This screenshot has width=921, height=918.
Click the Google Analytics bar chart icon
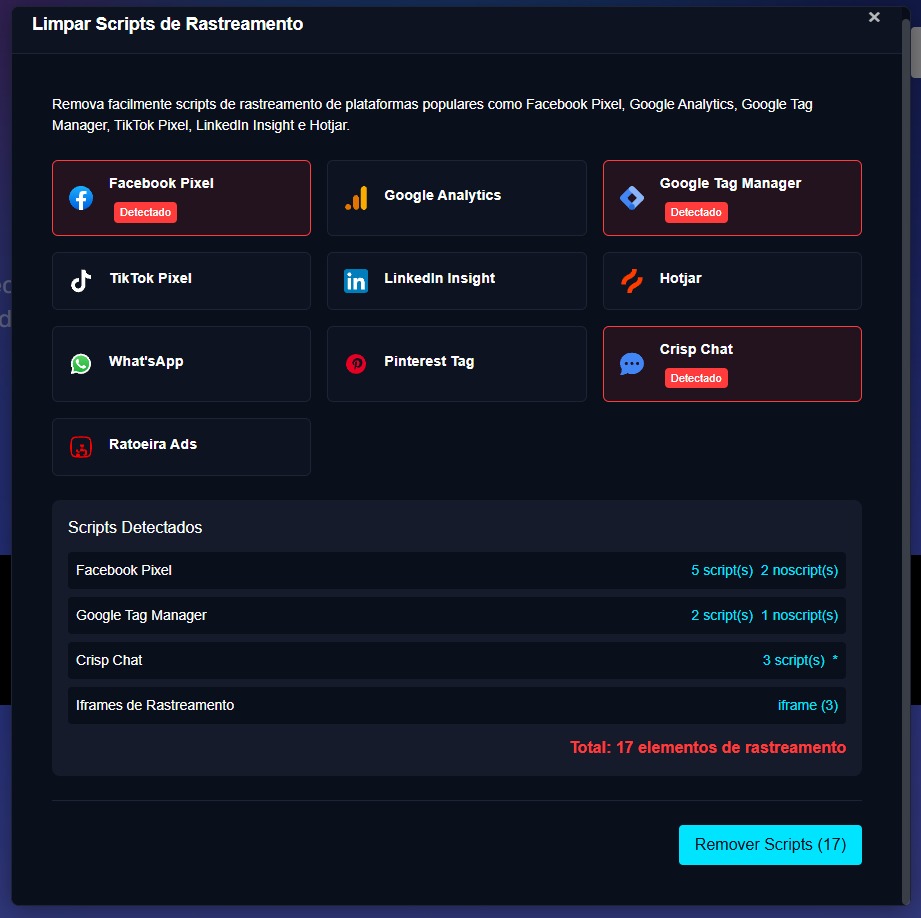tap(356, 198)
